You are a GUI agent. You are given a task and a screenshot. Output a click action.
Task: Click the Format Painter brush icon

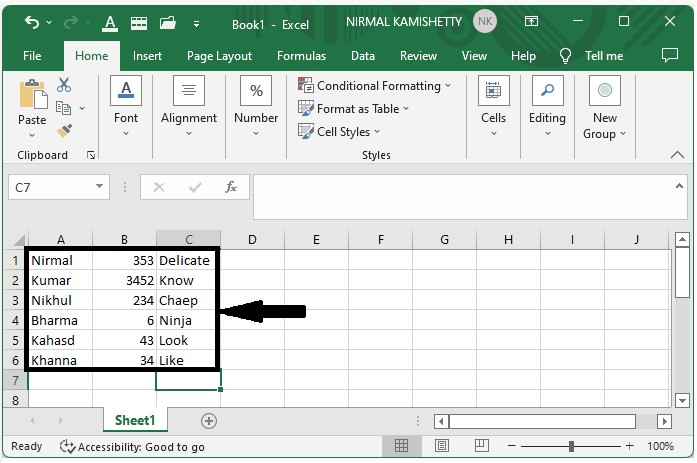point(65,131)
